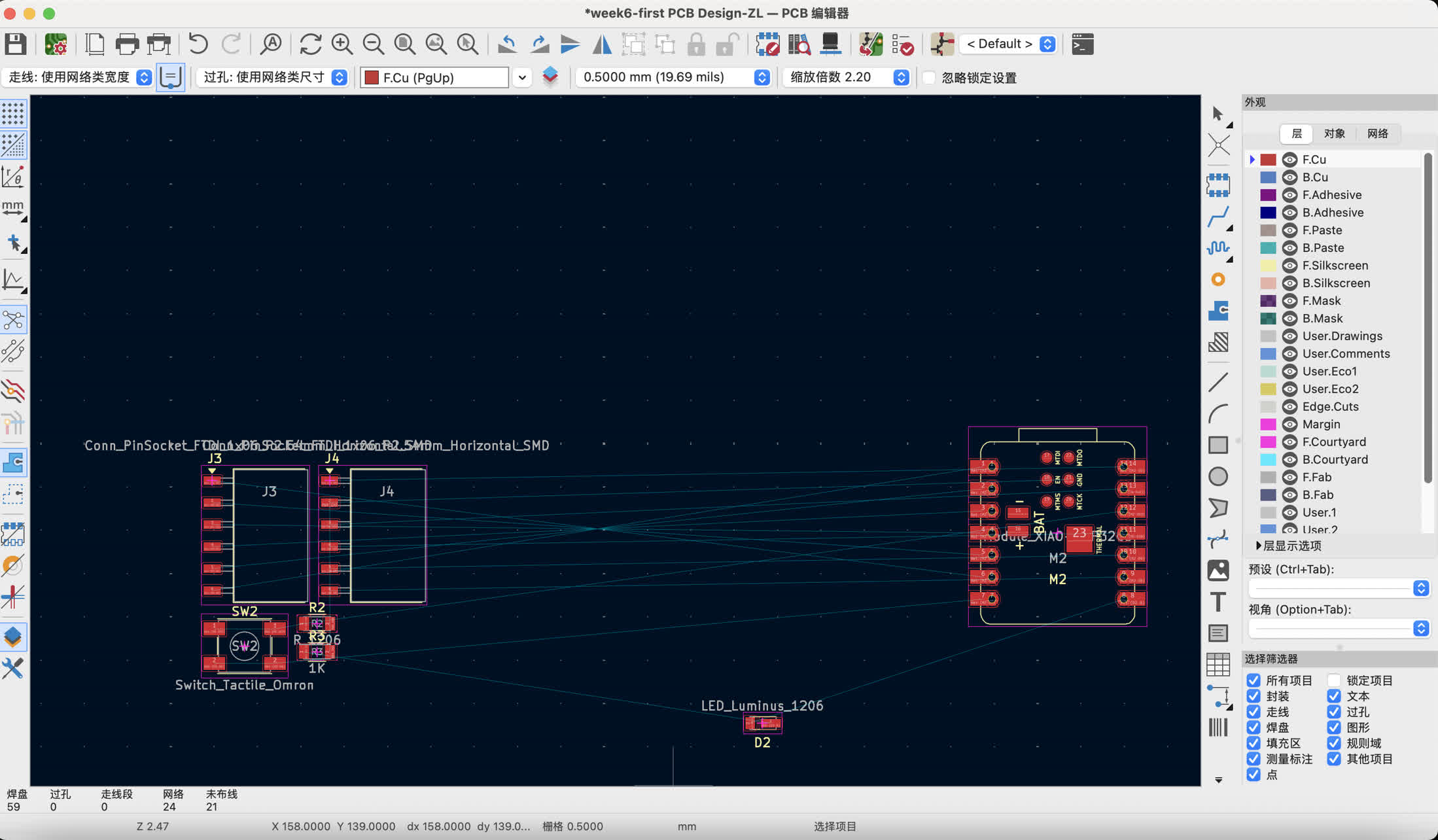The width and height of the screenshot is (1438, 840).
Task: Select the Add text tool
Action: coord(1218,602)
